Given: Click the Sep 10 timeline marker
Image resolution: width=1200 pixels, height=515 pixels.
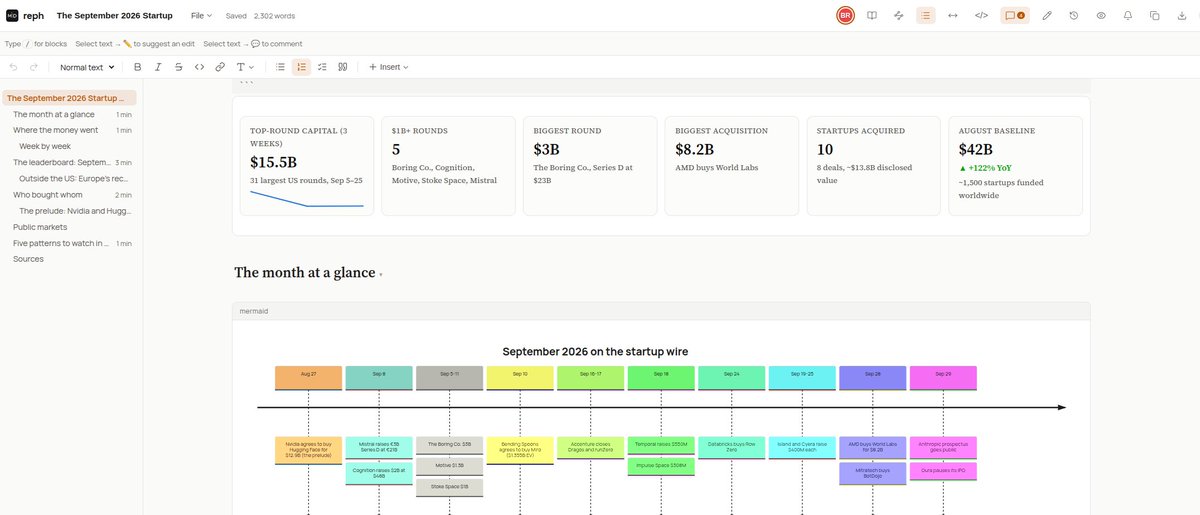Looking at the screenshot, I should coord(520,377).
